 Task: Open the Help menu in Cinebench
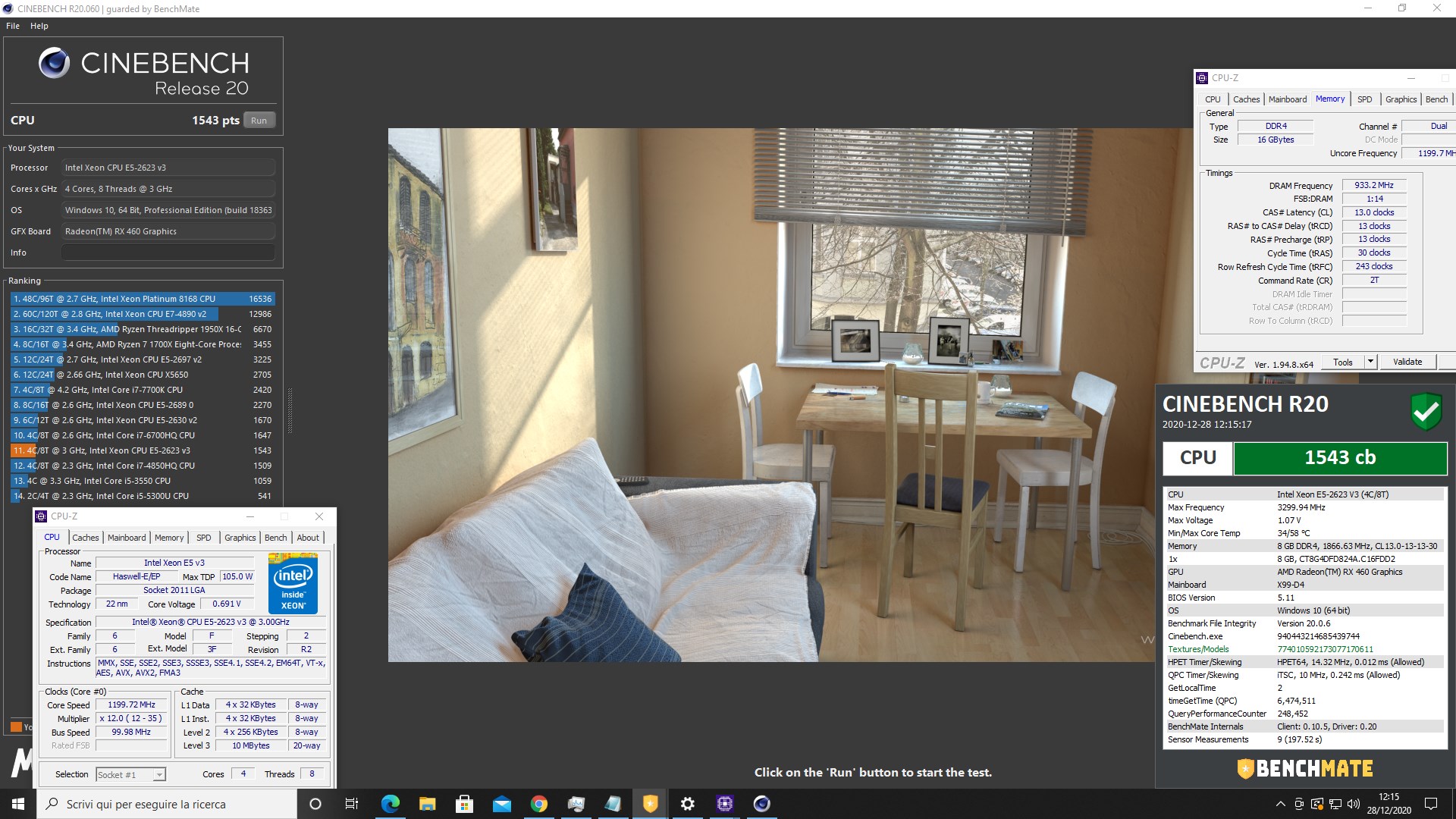point(39,26)
